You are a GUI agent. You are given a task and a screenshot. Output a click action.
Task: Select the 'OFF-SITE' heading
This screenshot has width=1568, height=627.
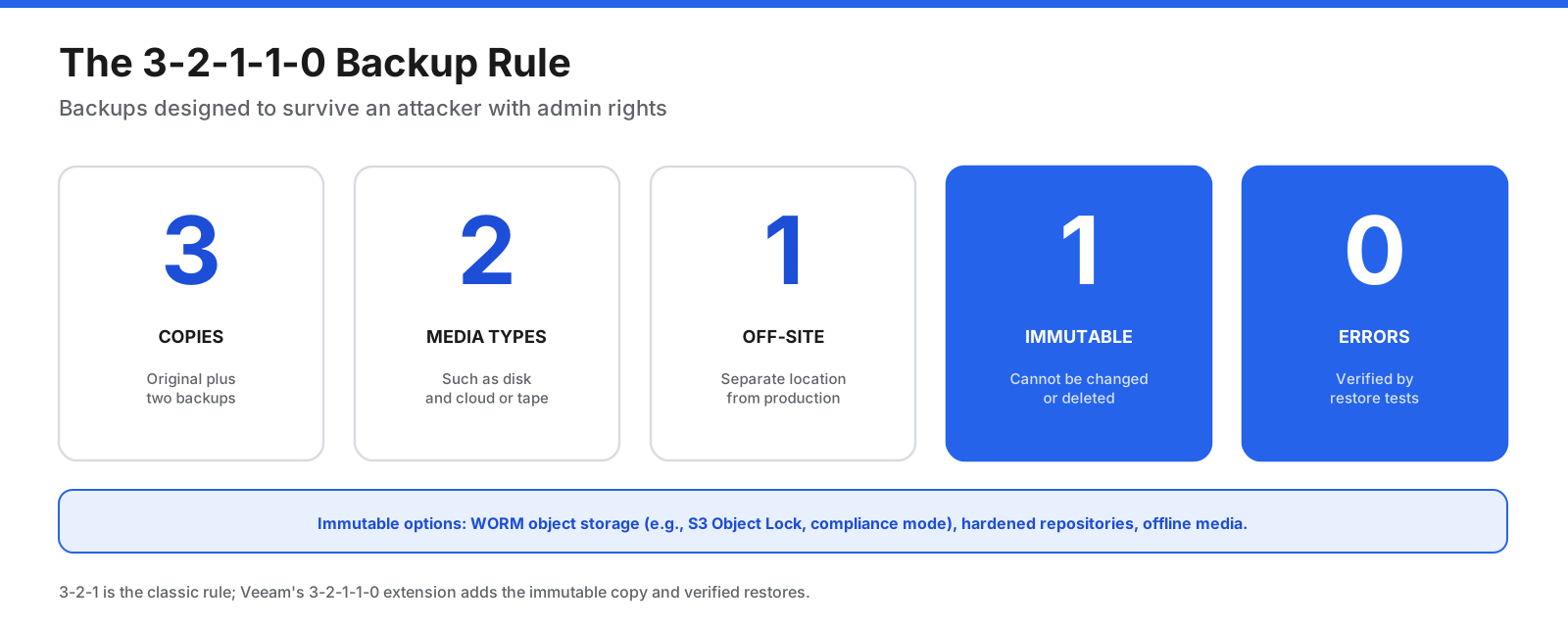click(783, 337)
